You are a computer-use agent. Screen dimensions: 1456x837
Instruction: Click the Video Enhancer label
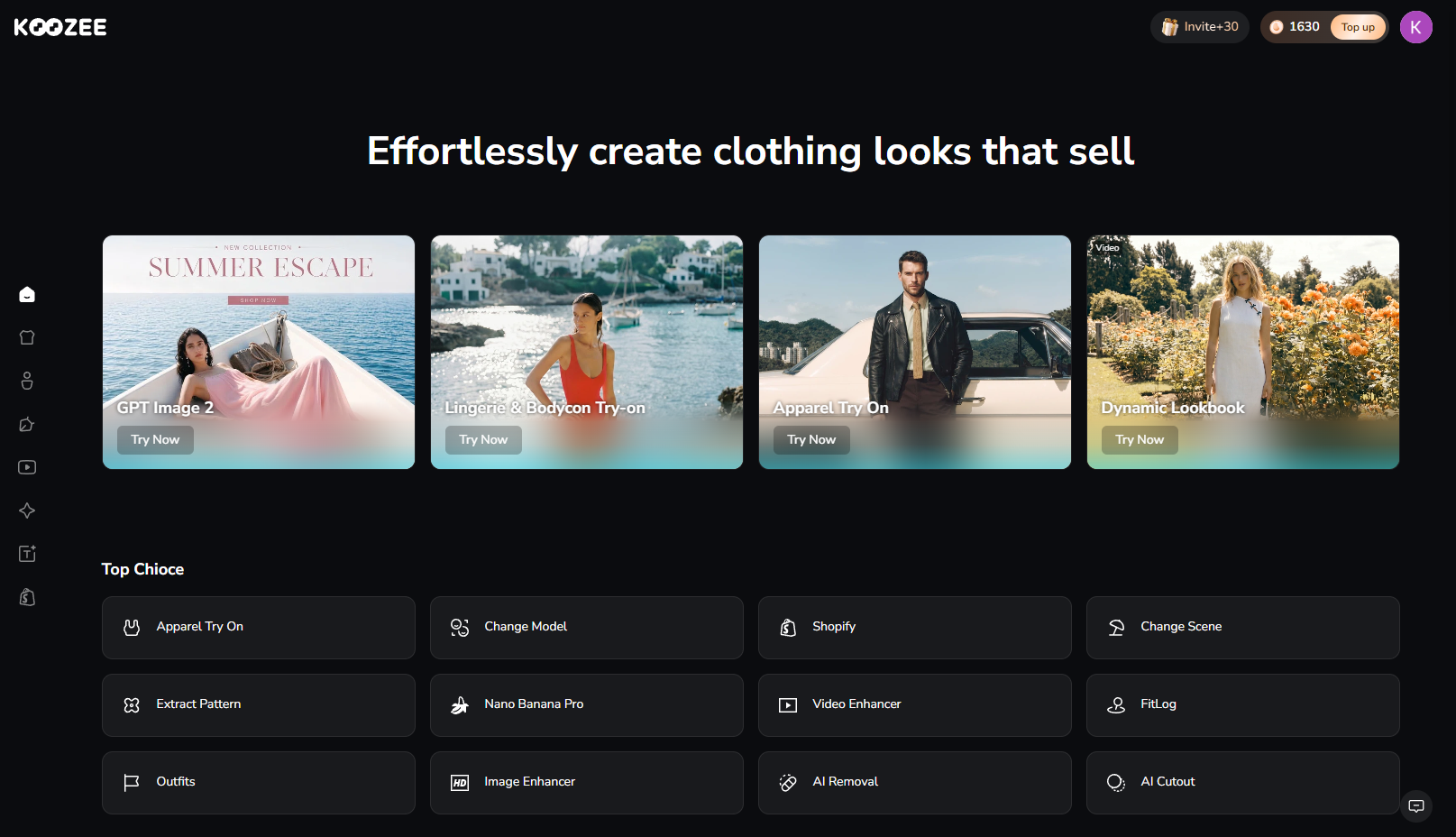coord(856,704)
